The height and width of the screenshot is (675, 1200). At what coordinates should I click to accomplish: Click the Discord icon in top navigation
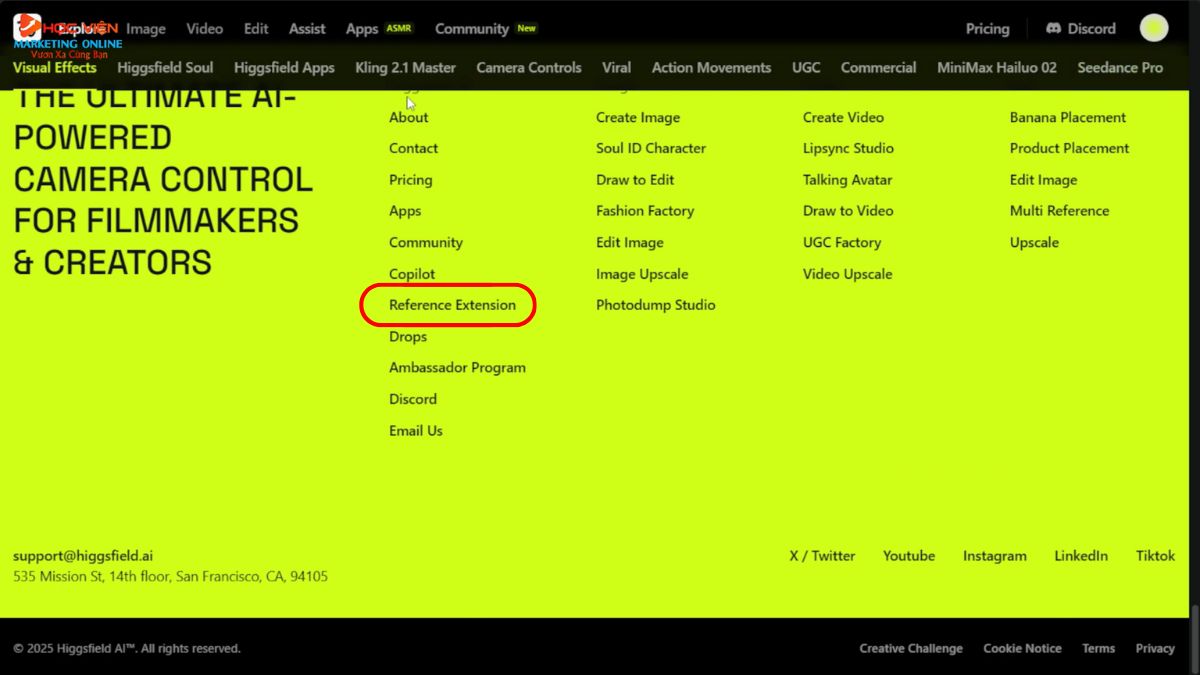tap(1053, 29)
